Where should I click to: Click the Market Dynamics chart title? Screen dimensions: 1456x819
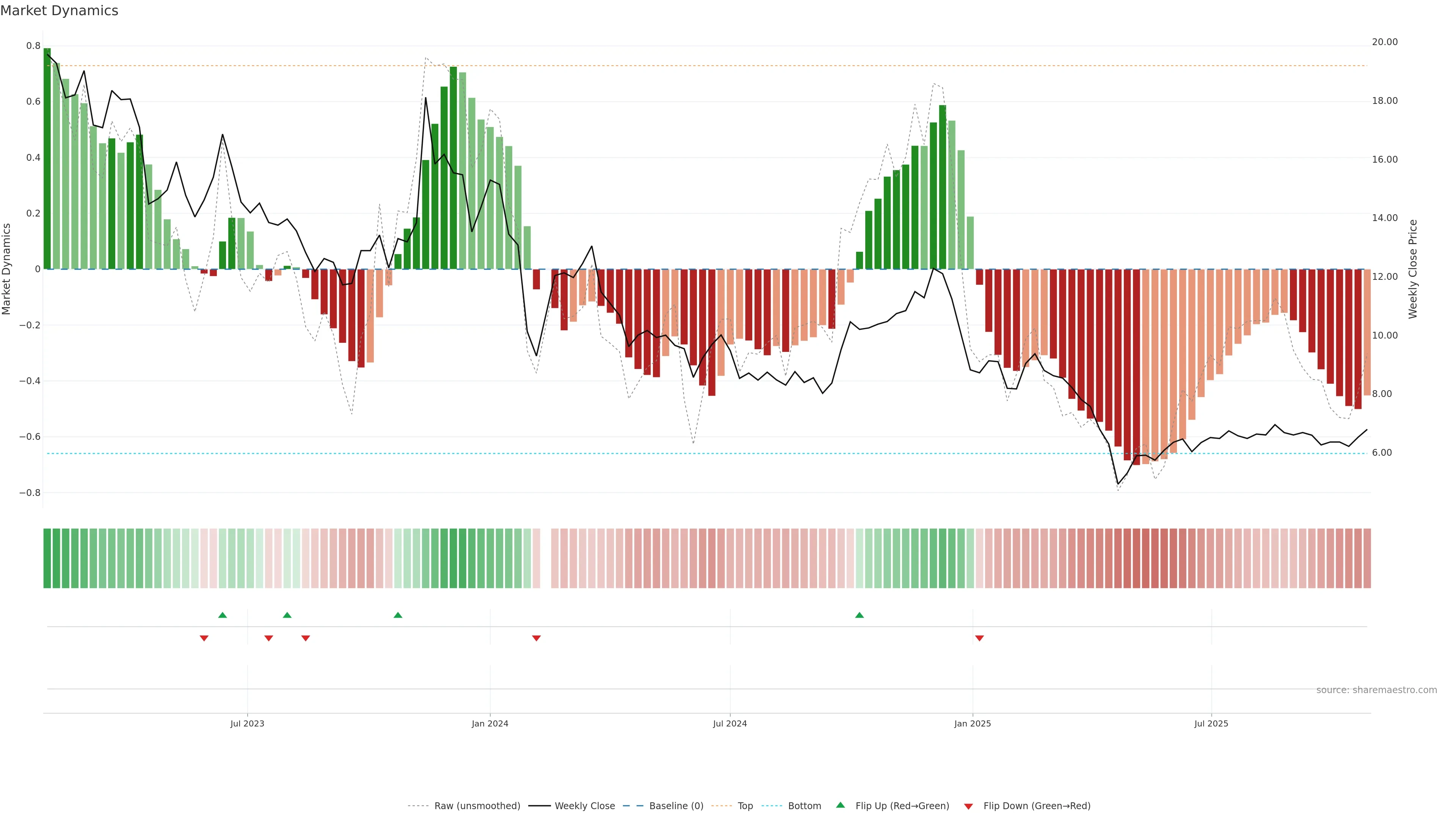tap(60, 11)
